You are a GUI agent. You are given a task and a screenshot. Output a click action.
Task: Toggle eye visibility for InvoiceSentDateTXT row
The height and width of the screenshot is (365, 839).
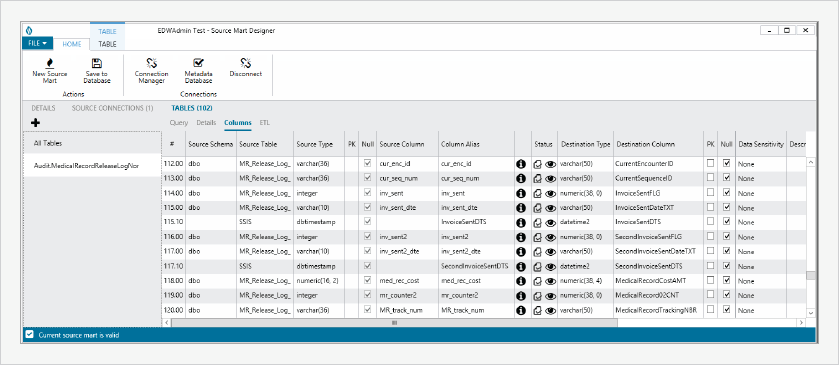[x=551, y=208]
